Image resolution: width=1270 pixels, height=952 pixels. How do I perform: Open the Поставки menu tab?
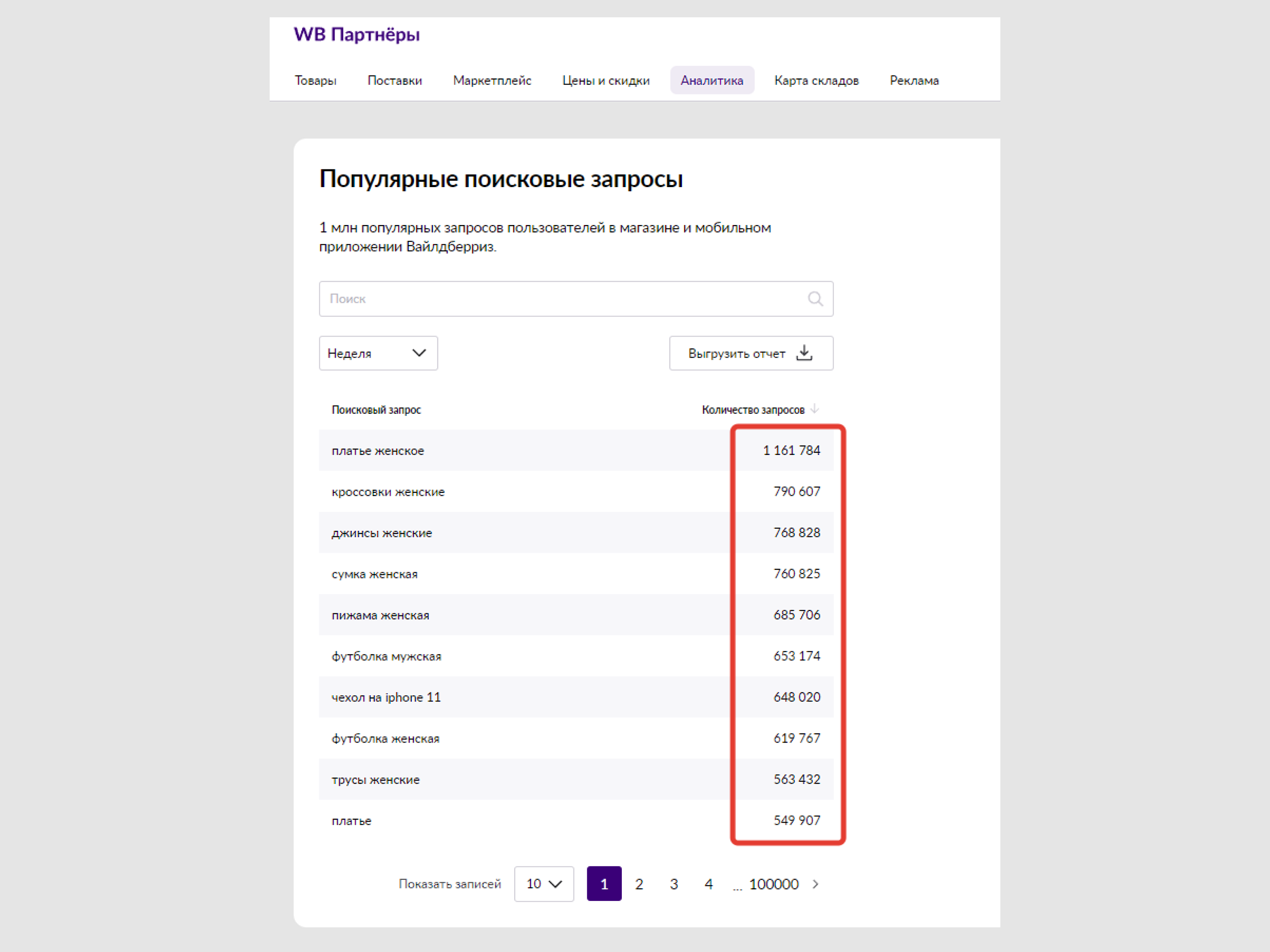(x=395, y=80)
